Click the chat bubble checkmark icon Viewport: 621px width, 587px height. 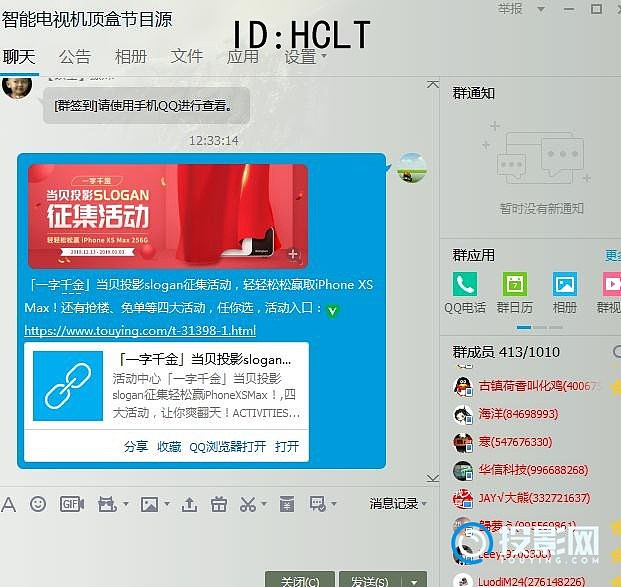click(x=318, y=504)
